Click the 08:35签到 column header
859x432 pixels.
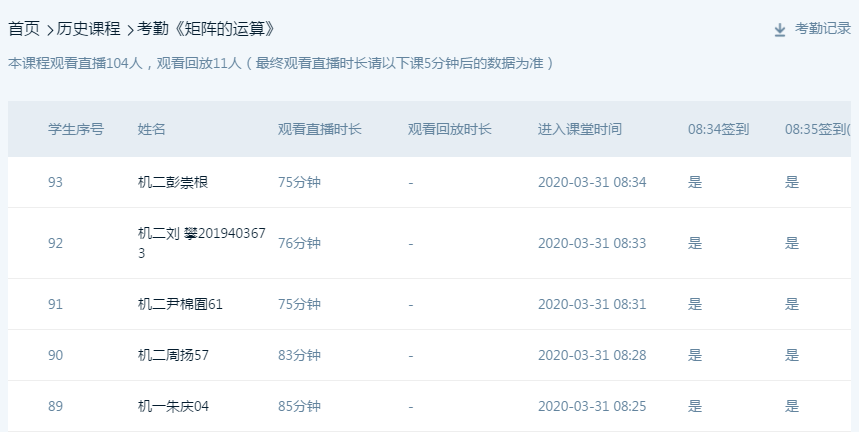pos(816,129)
